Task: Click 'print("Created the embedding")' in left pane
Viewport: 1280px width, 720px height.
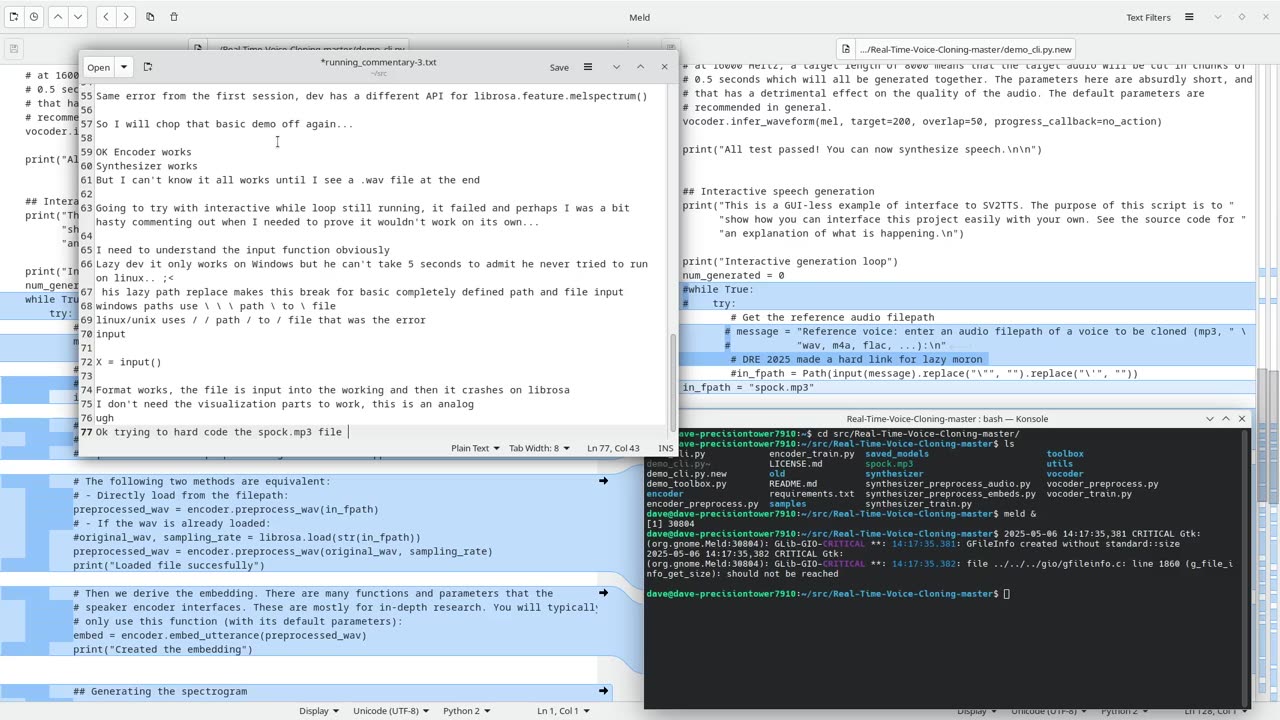Action: pyautogui.click(x=163, y=649)
